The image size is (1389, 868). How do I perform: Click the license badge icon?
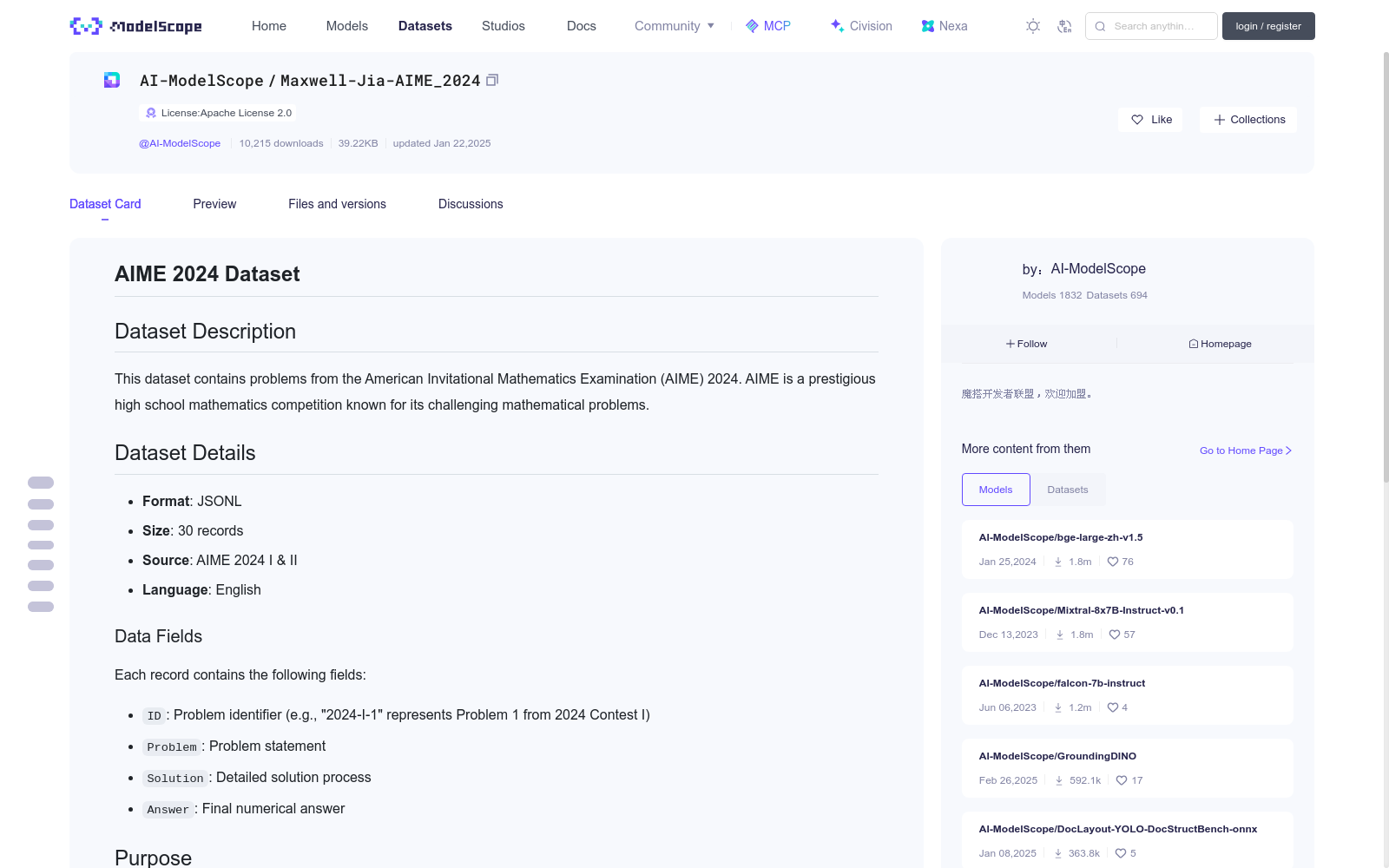(x=151, y=113)
